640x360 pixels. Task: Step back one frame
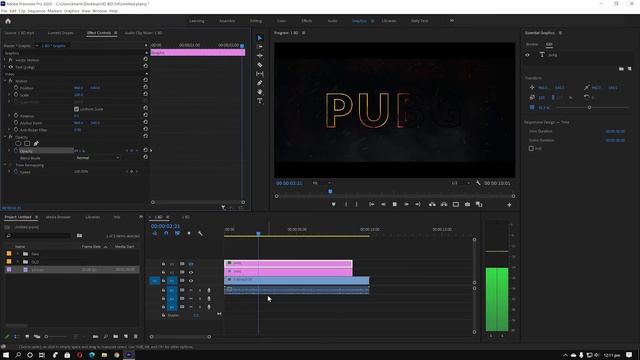(383, 204)
